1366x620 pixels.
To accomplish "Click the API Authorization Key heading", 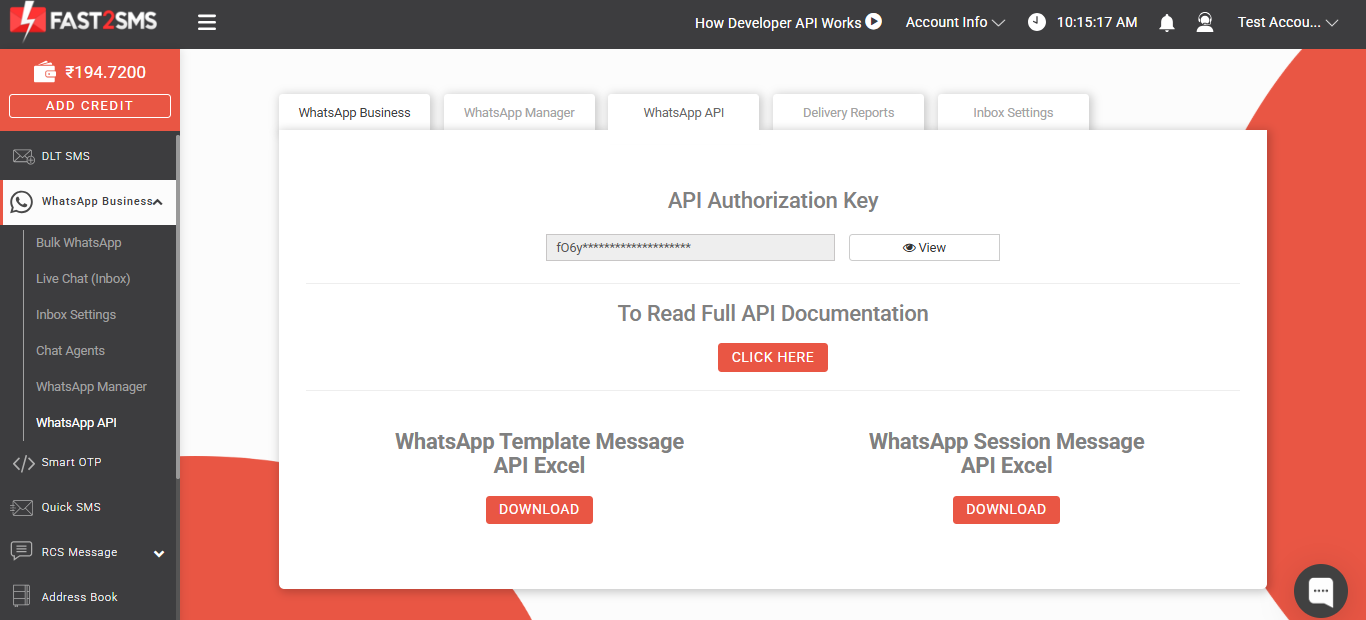I will click(773, 200).
